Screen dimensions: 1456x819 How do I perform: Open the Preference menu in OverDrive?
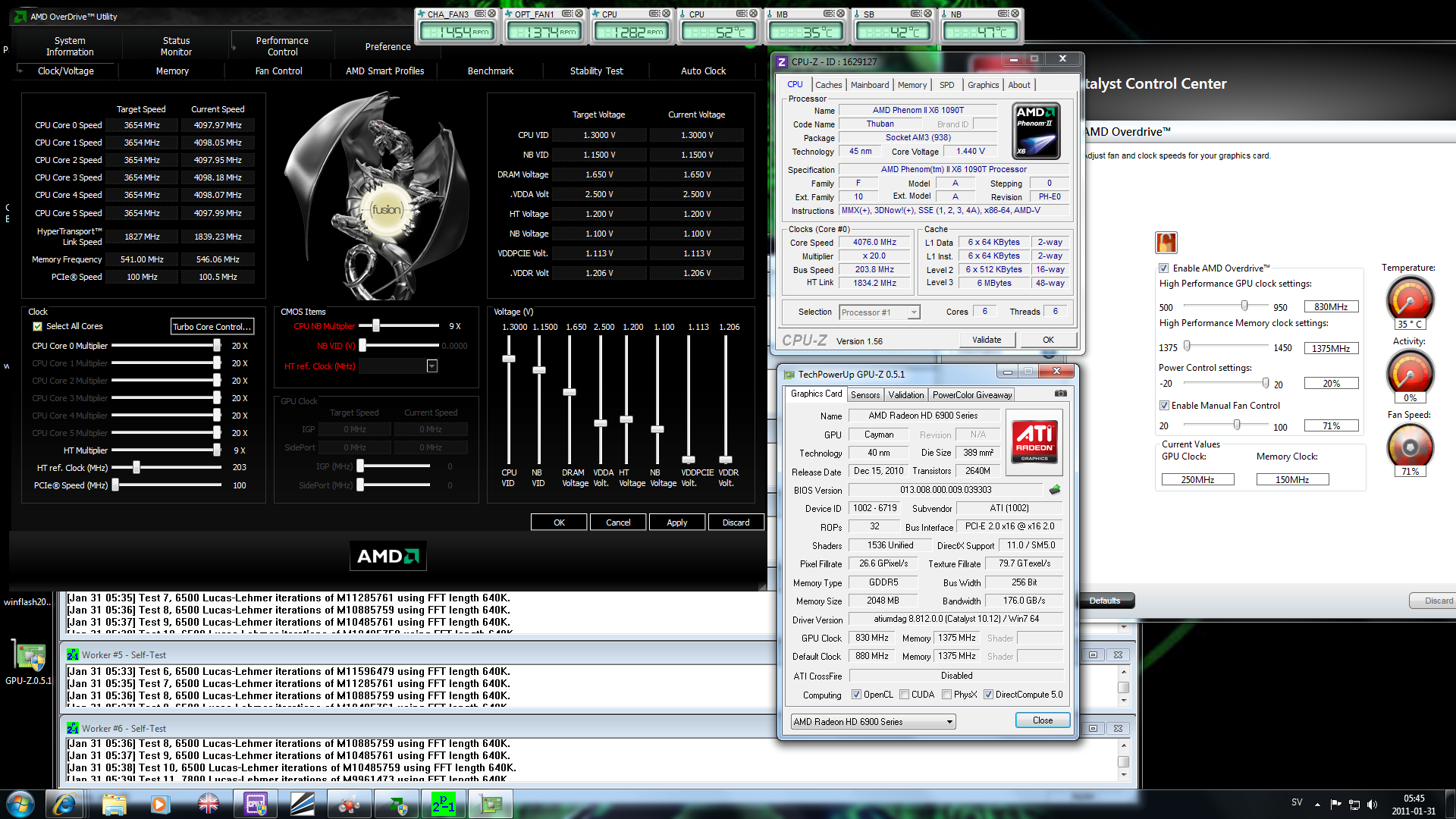tap(388, 47)
